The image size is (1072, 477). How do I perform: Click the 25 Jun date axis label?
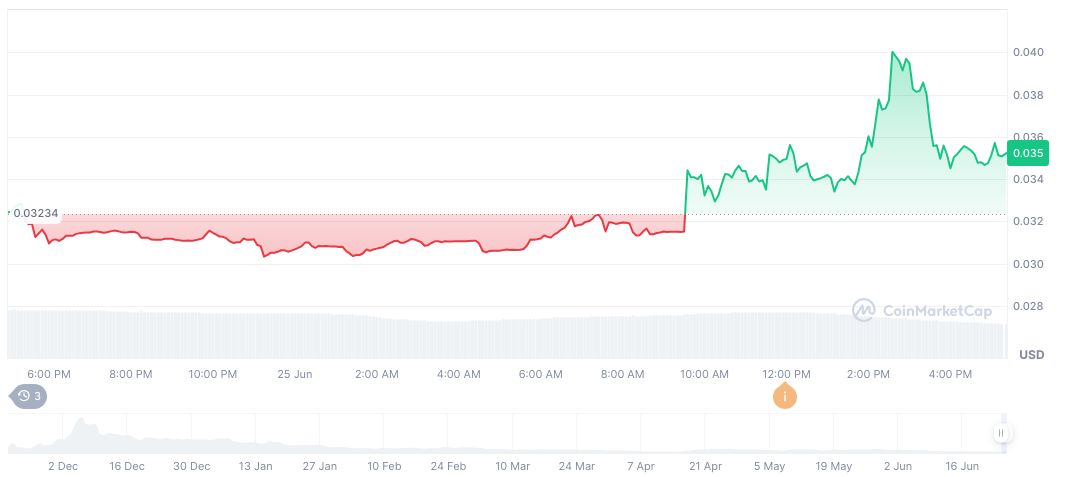click(295, 374)
